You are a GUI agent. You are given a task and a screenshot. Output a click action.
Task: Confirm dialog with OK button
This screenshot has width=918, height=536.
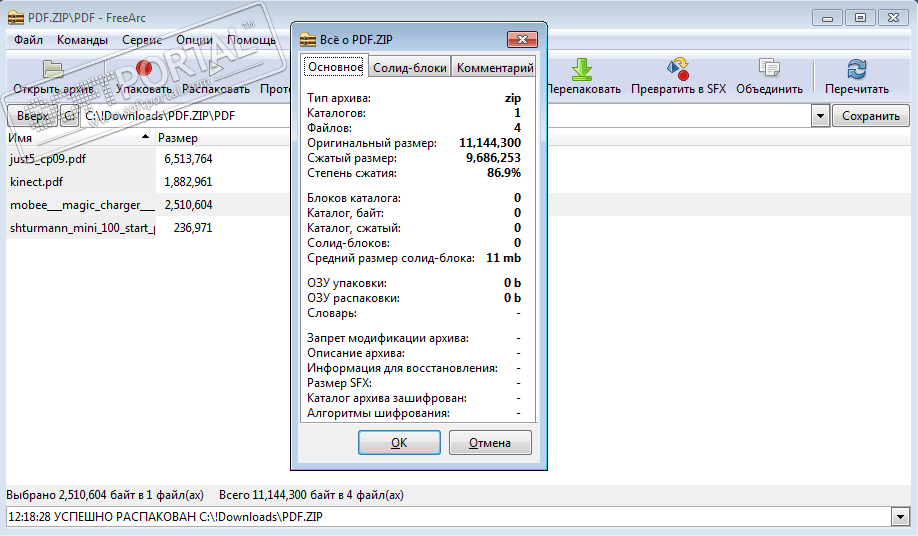click(399, 443)
